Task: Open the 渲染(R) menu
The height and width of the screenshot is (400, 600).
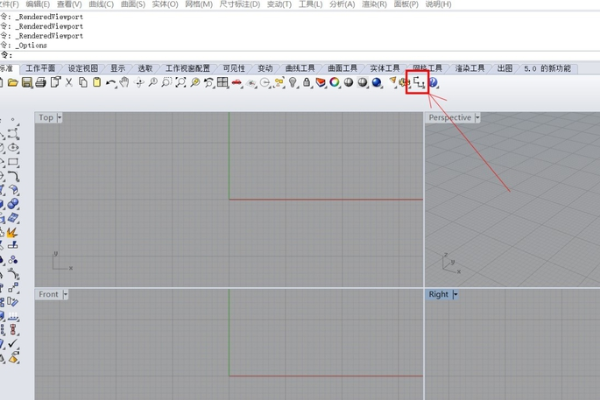Action: (378, 5)
